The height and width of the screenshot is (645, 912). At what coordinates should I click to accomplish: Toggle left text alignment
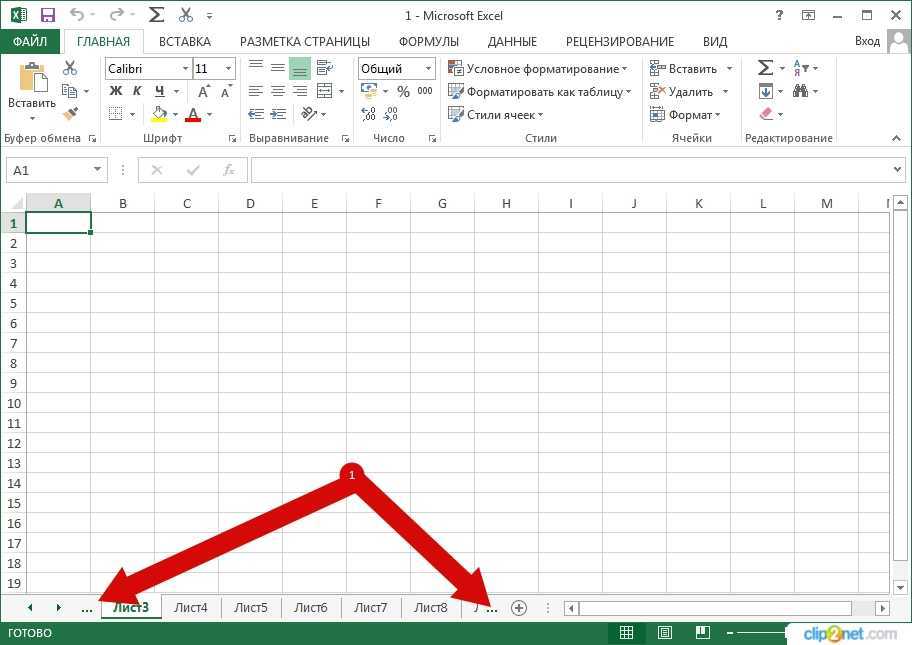(256, 91)
